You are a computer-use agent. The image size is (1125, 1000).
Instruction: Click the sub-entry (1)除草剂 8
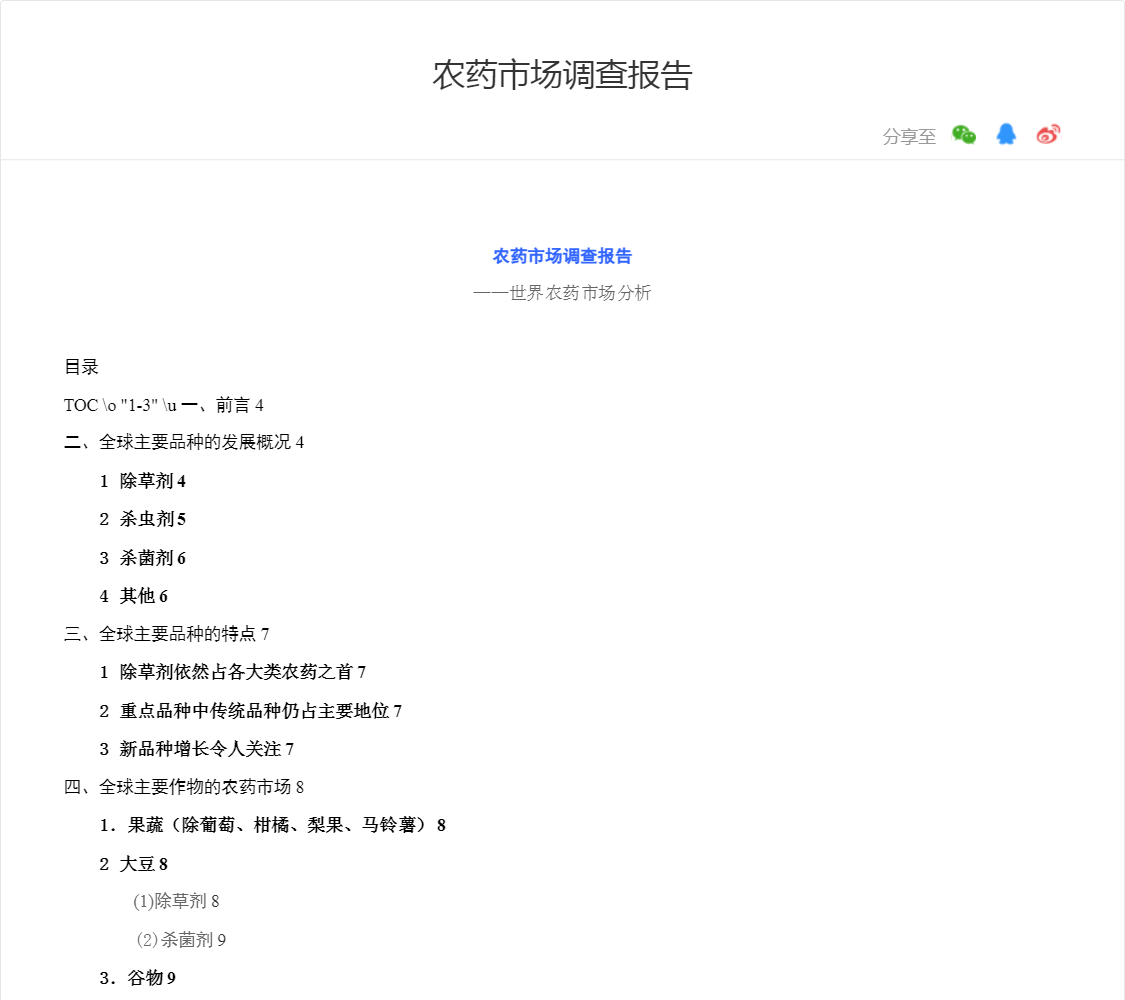pyautogui.click(x=176, y=902)
